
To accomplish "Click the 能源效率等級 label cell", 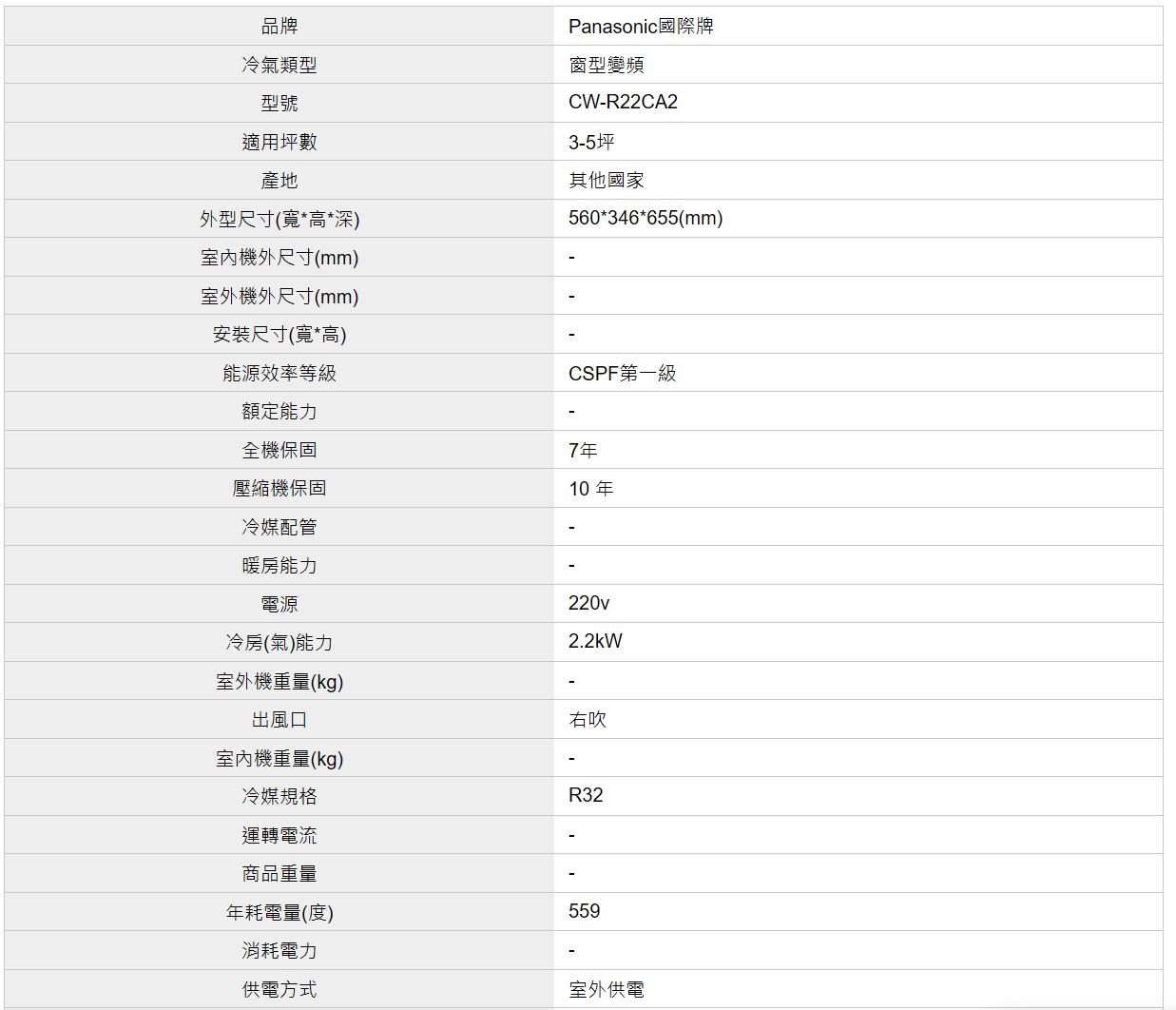I will [280, 373].
